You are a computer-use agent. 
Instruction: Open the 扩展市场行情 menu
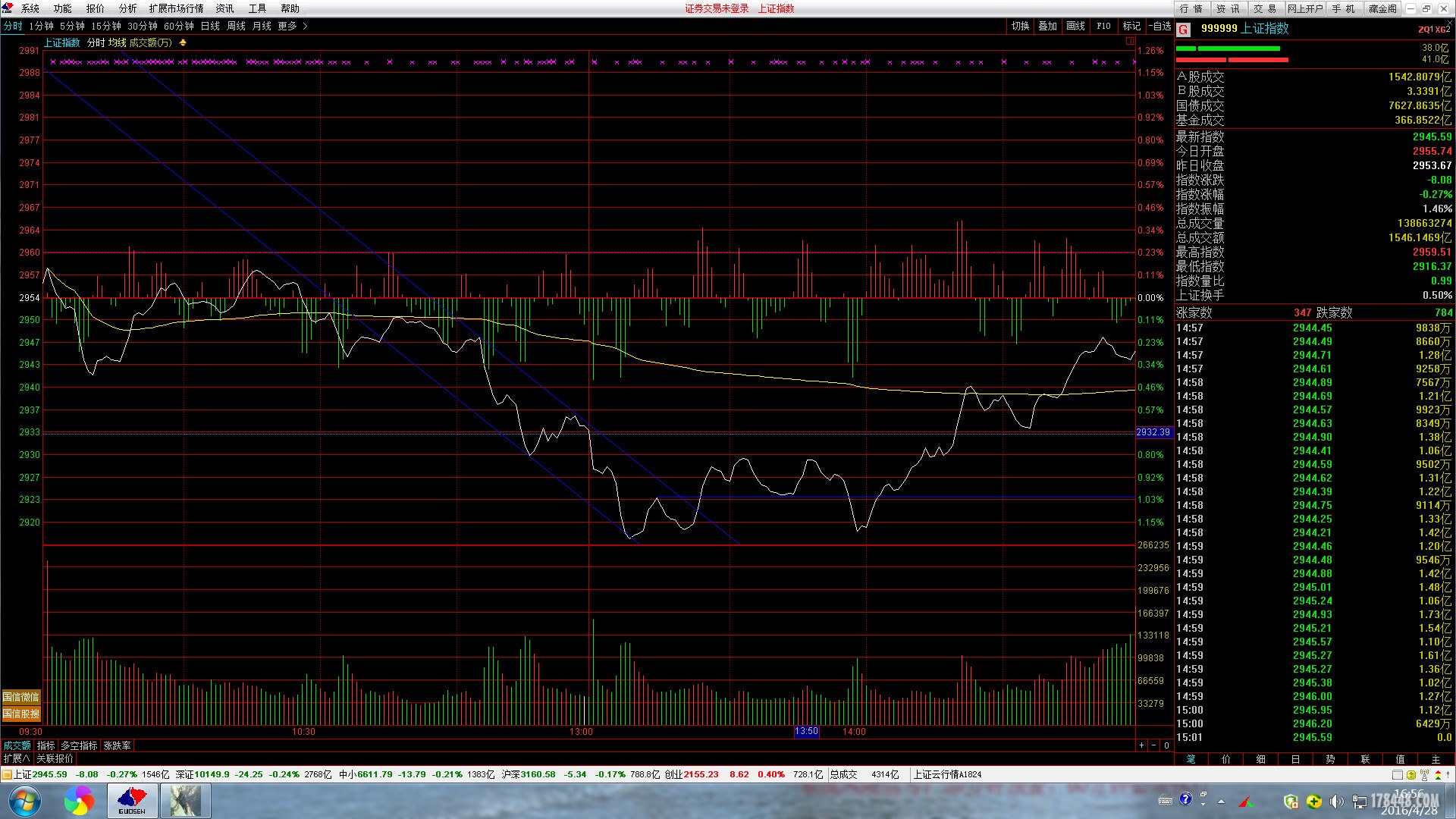coord(177,8)
